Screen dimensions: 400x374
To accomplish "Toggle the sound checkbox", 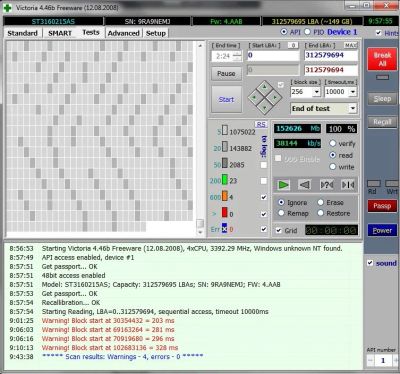I will tap(370, 263).
